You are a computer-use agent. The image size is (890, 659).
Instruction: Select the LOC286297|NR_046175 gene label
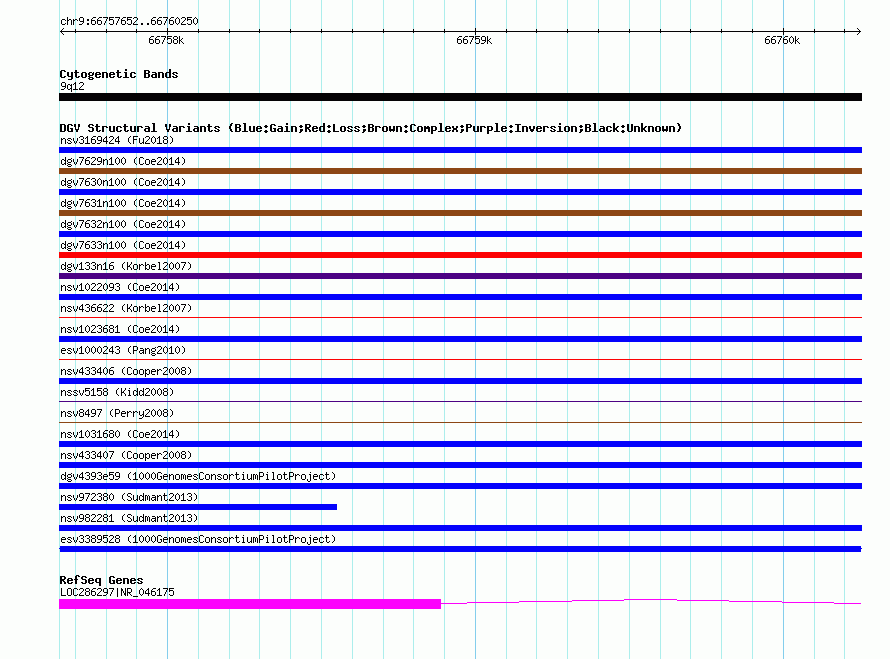point(117,593)
